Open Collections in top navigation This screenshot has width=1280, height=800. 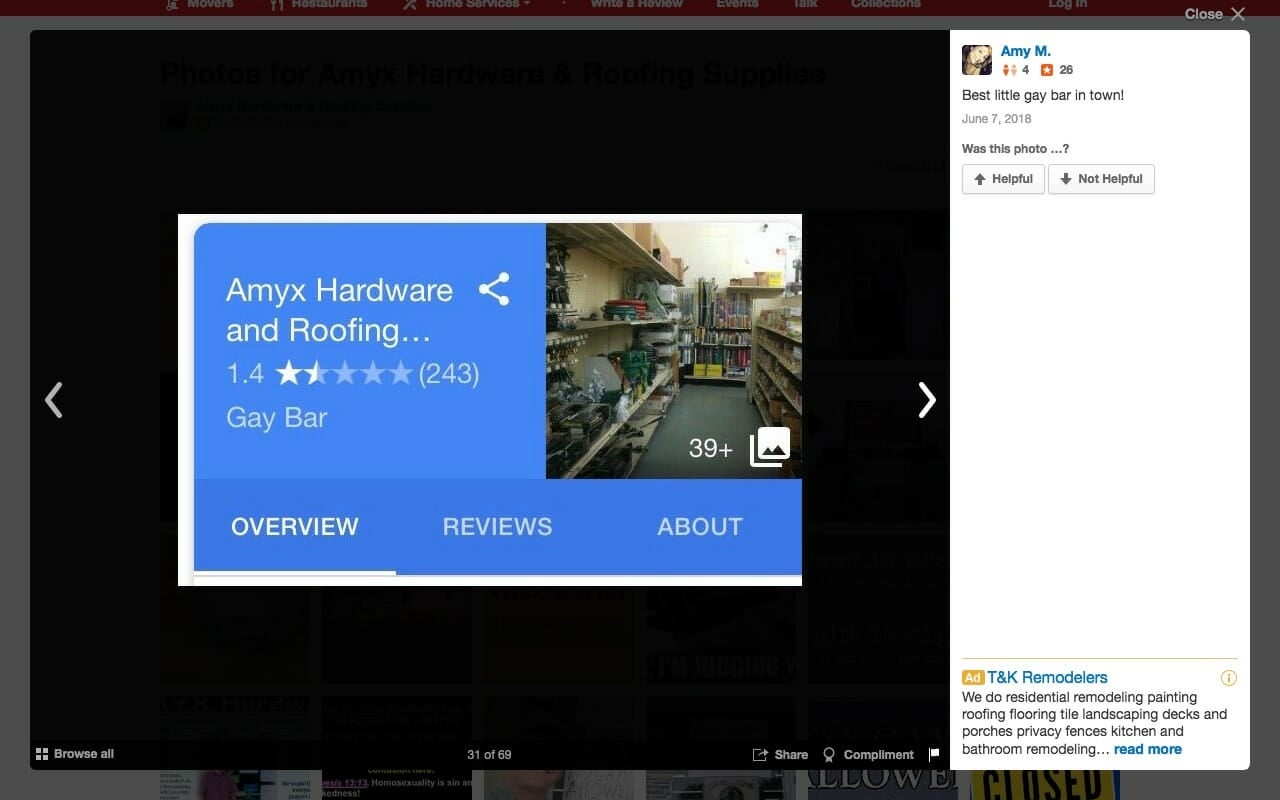click(x=886, y=4)
